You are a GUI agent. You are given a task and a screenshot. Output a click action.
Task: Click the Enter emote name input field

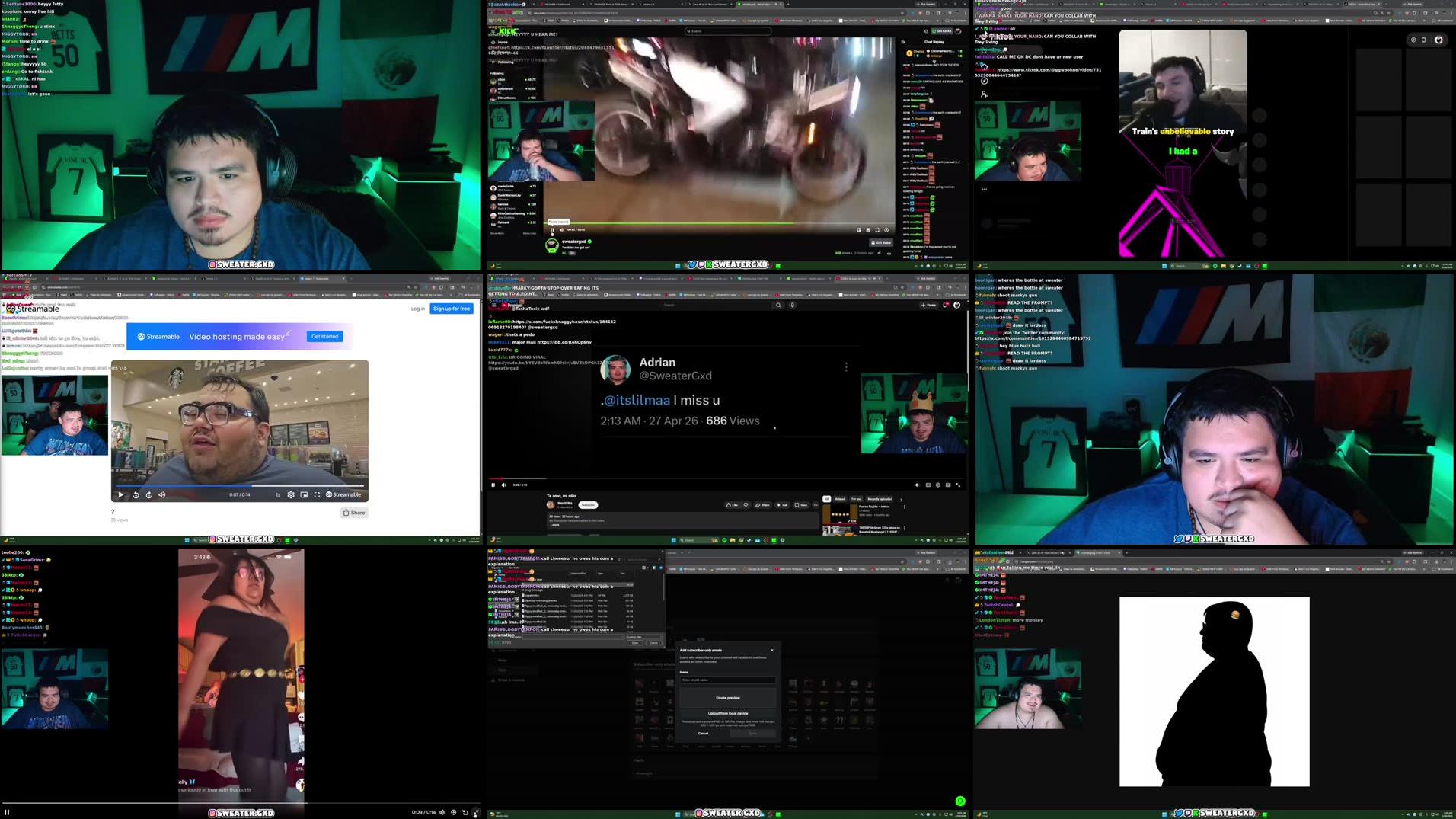(x=728, y=680)
